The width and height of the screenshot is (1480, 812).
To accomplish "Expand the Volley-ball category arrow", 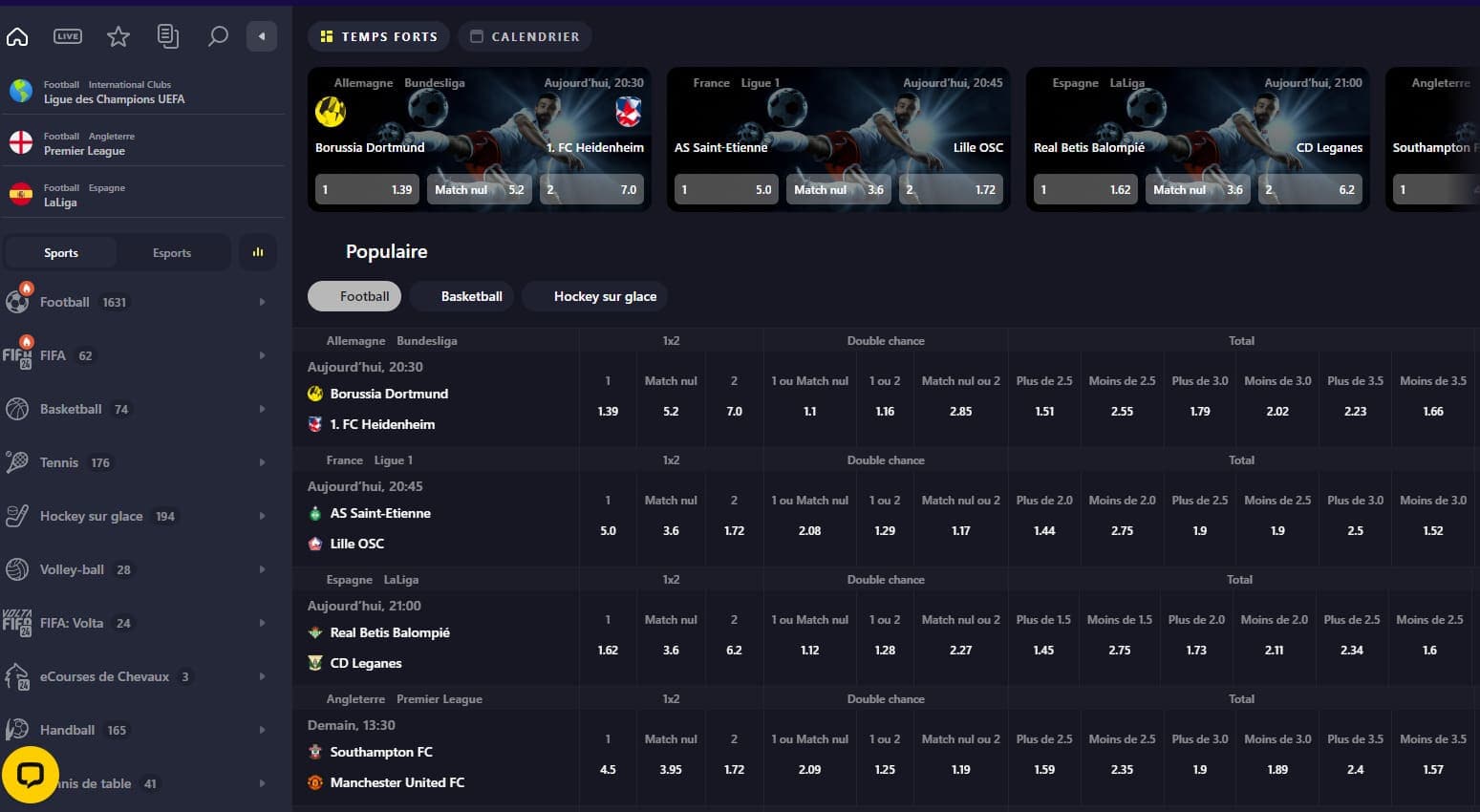I will [x=263, y=569].
